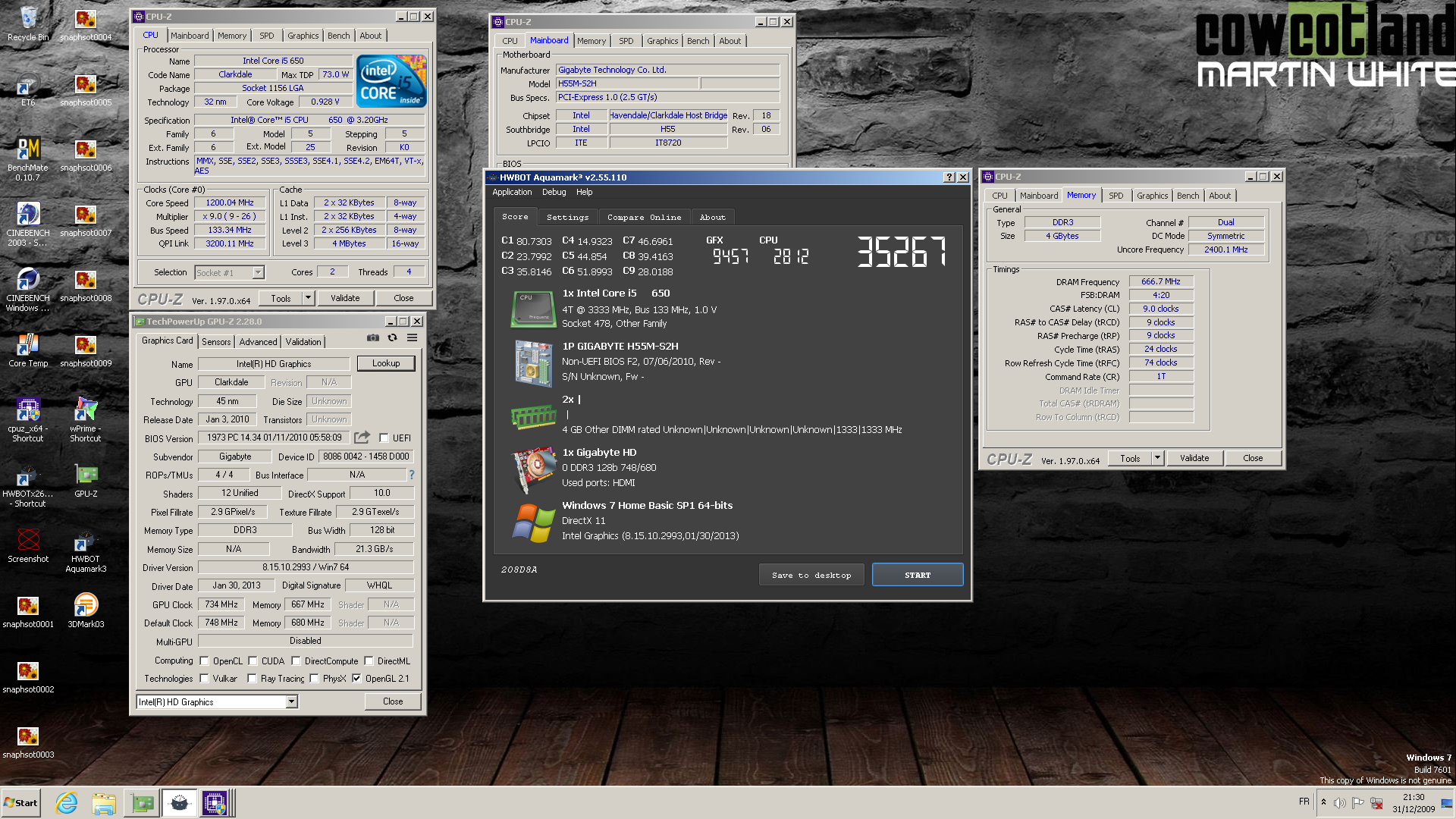
Task: Open the Settings tab in Aquamark
Action: click(567, 217)
